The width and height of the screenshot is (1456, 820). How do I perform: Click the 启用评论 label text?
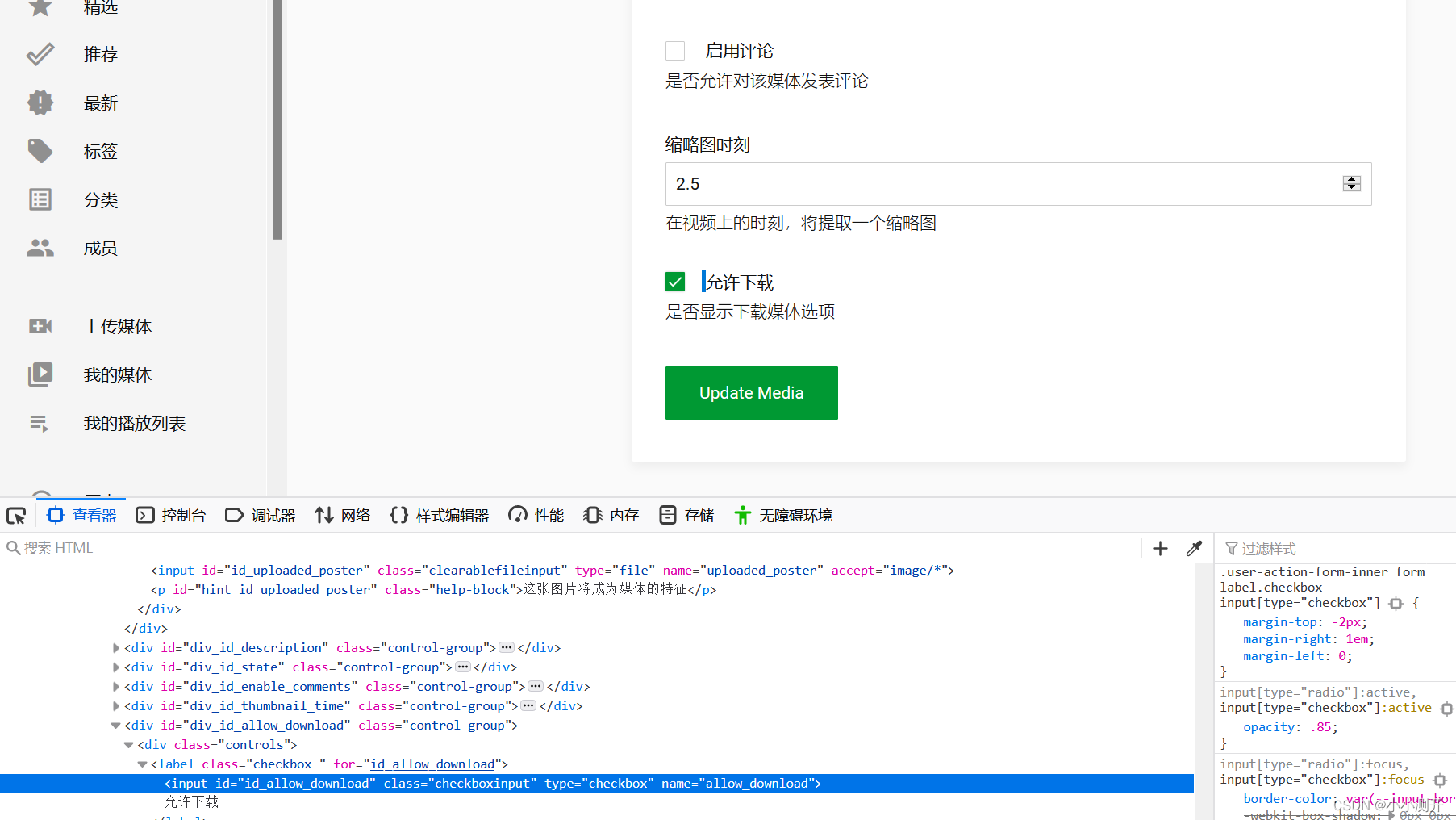(x=740, y=51)
